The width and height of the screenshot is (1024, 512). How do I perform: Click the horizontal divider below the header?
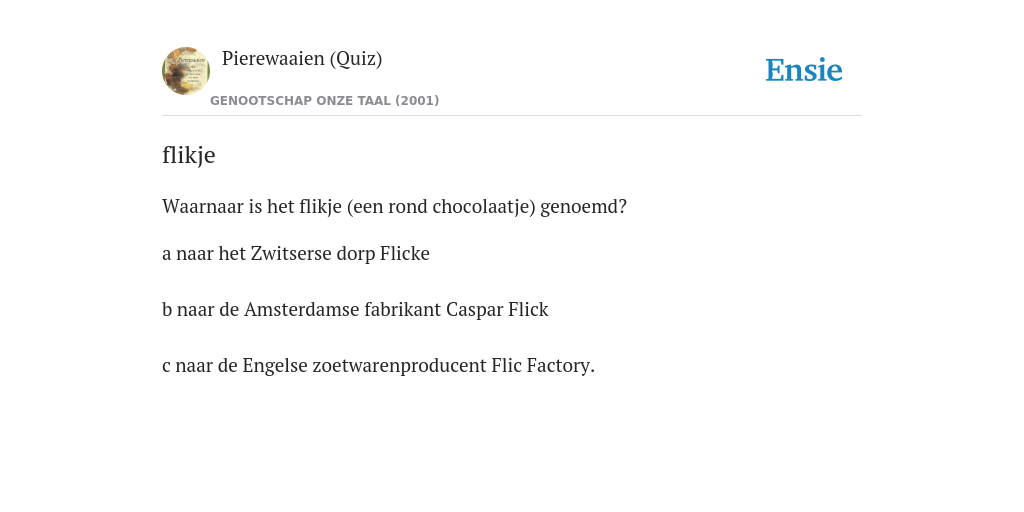512,116
